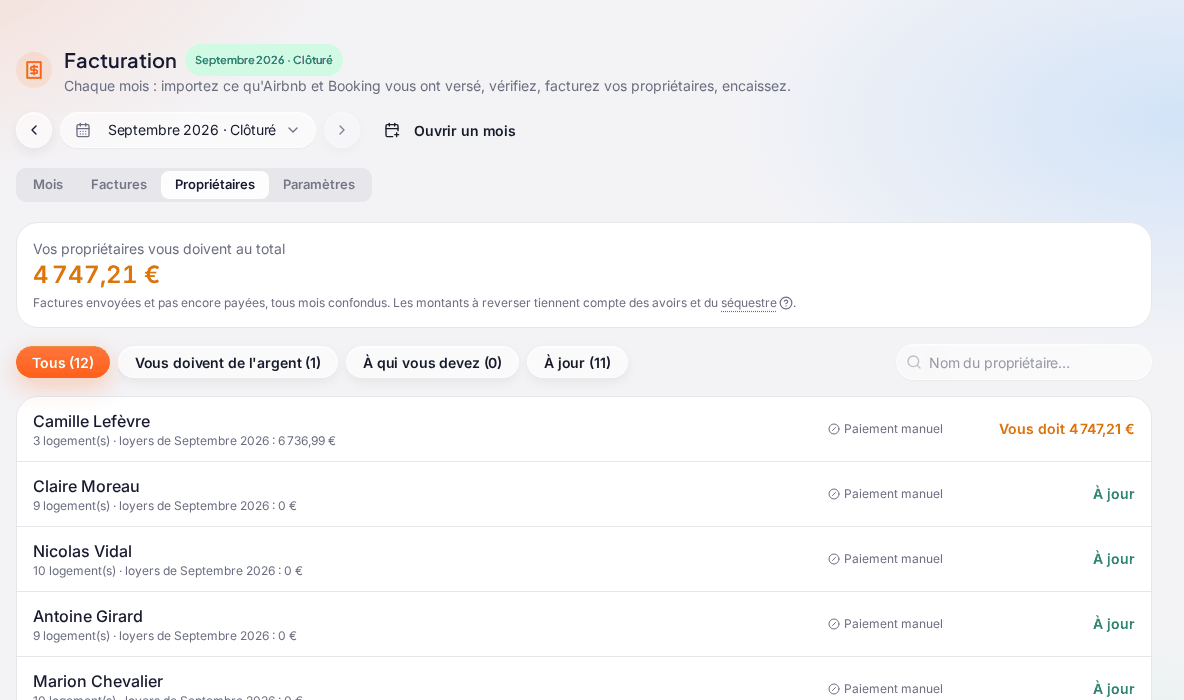This screenshot has height=700, width=1184.
Task: Switch to the Paramètres tab
Action: (x=319, y=184)
